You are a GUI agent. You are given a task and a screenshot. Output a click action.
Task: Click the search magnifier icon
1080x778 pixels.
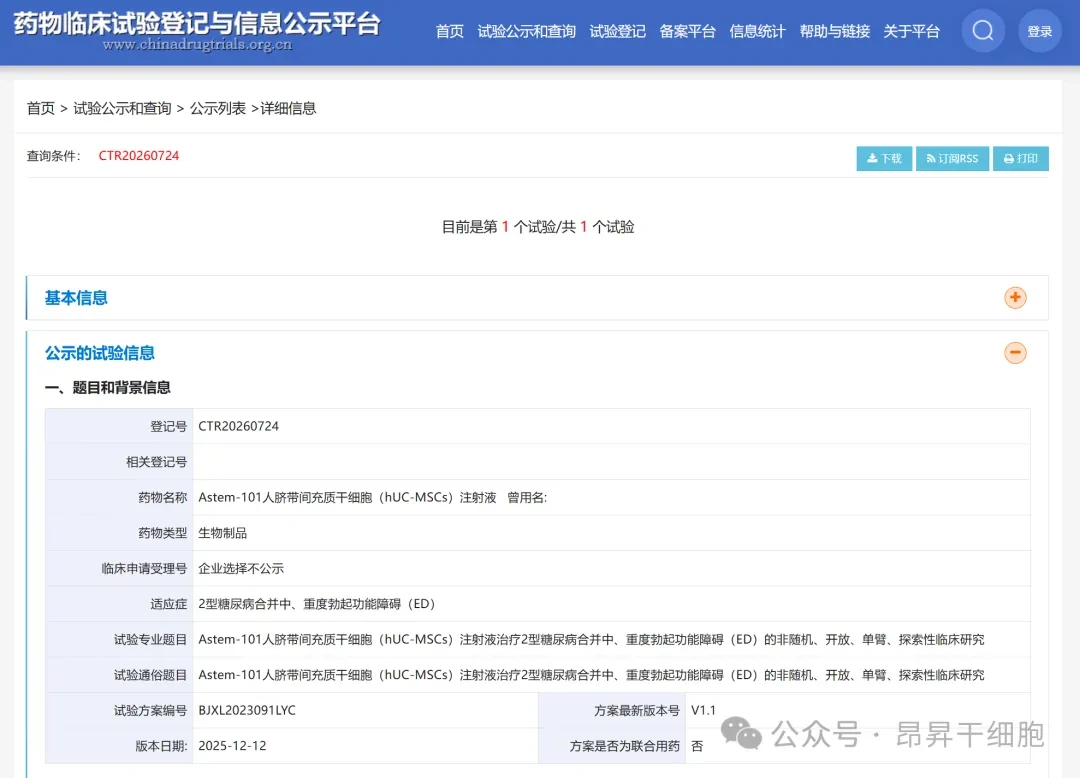[x=983, y=31]
